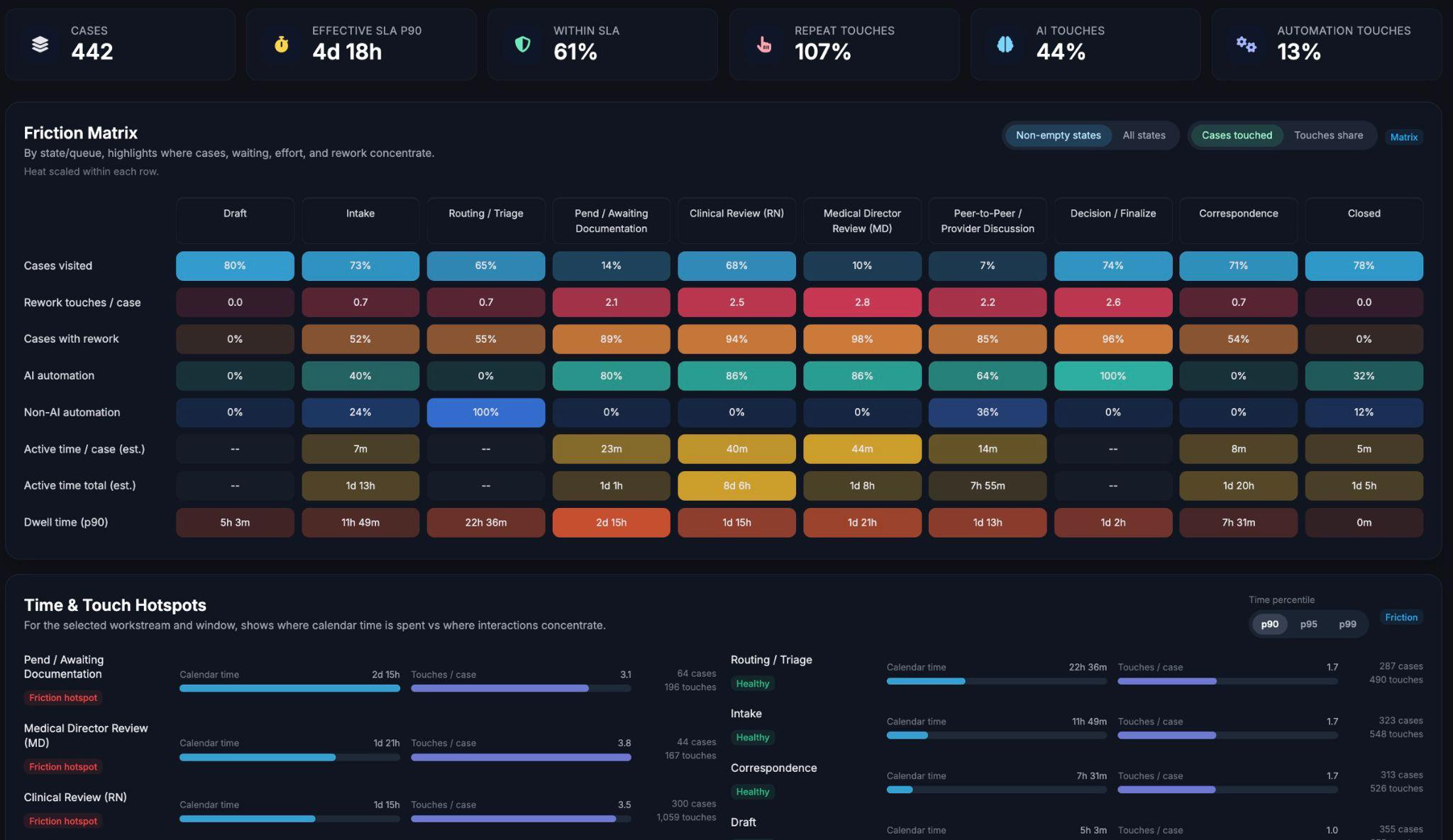The height and width of the screenshot is (840, 1453).
Task: Click the Within SLA shield icon
Action: tap(523, 44)
